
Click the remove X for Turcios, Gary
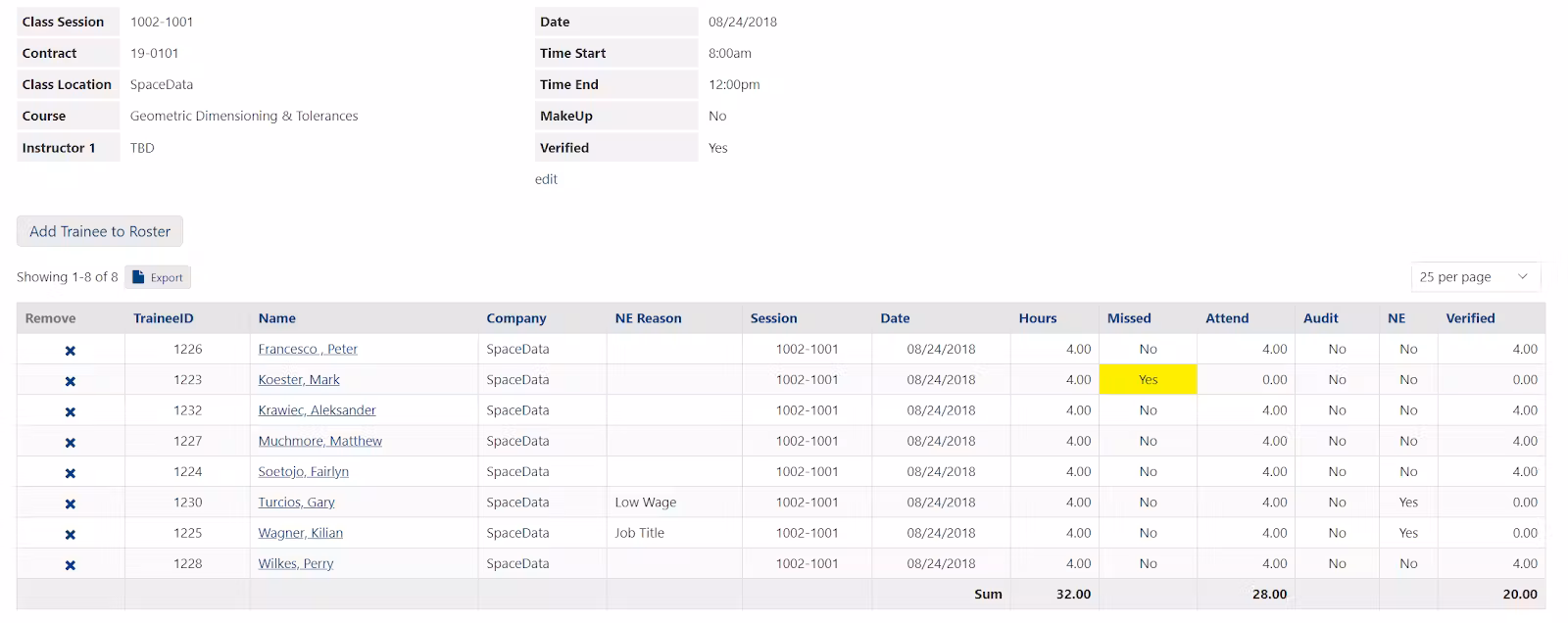pos(70,504)
